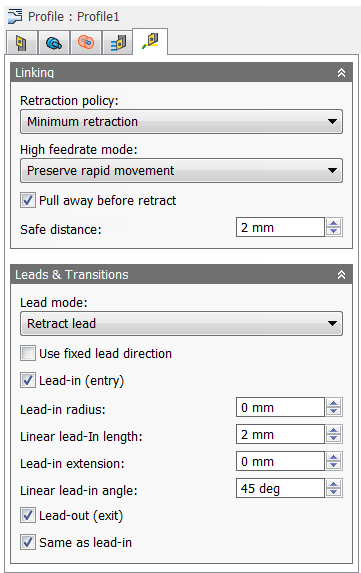Enable Use fixed lead direction
361x573 pixels.
28,353
